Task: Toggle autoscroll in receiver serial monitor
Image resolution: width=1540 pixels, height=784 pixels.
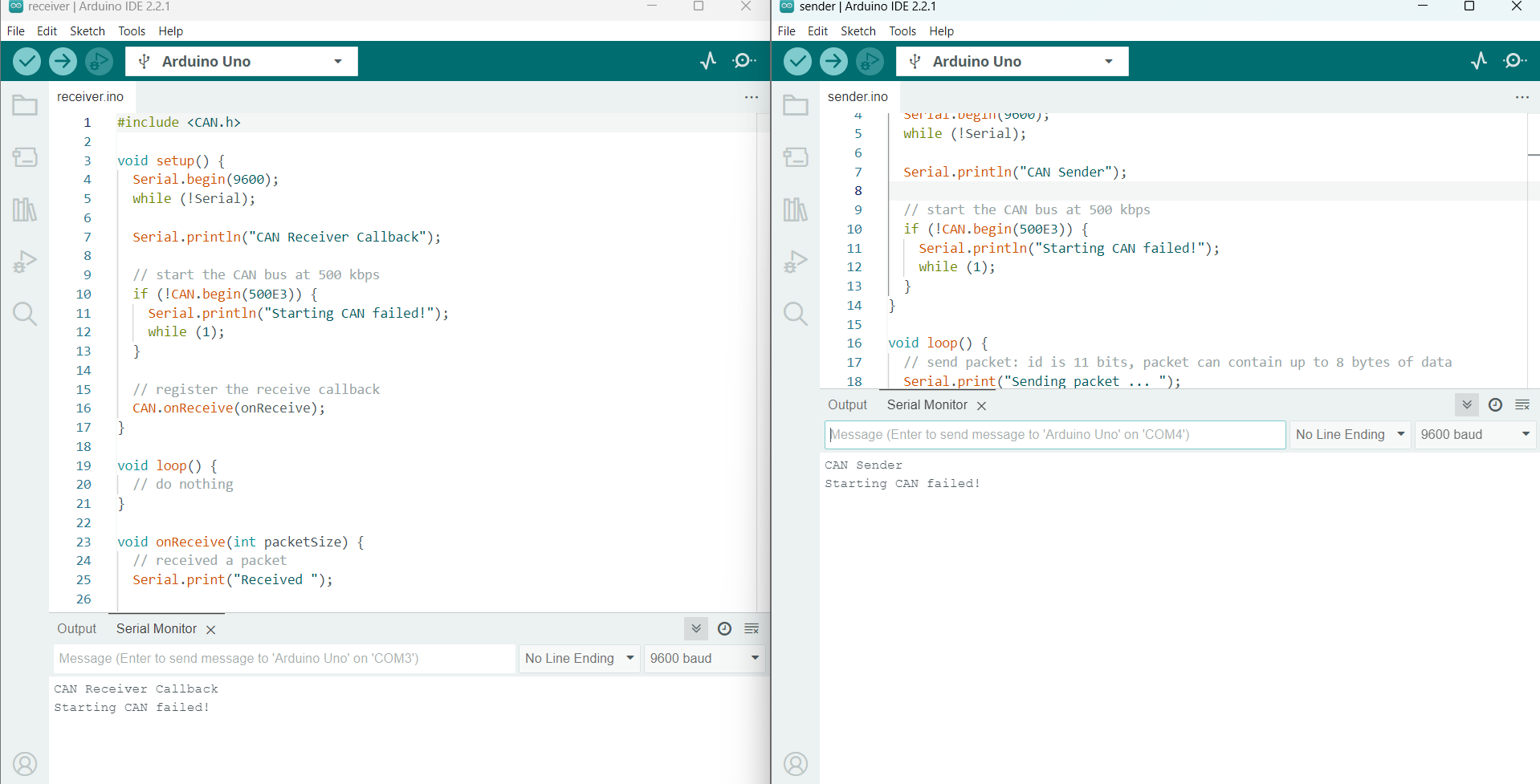Action: (x=696, y=629)
